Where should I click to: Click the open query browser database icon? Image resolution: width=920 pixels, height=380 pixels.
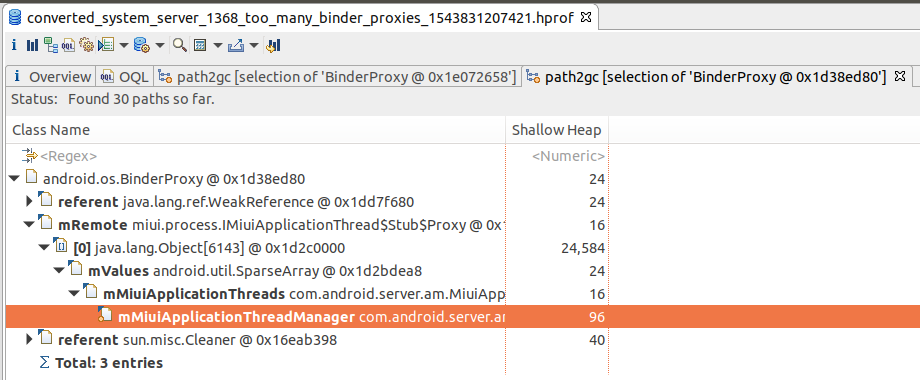pos(141,45)
